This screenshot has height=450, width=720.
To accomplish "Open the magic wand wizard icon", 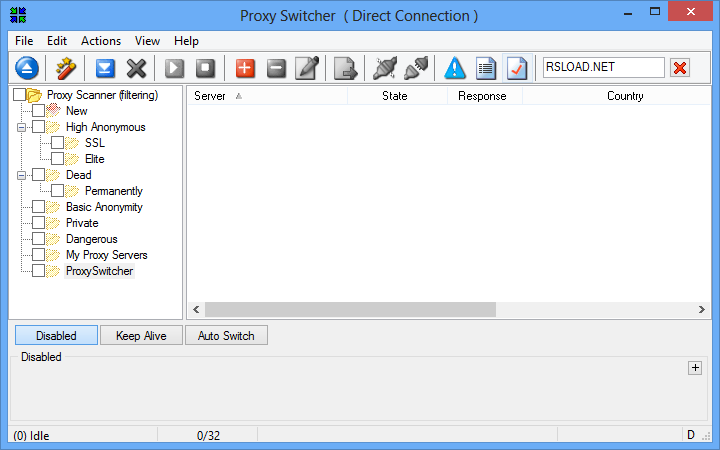I will [66, 68].
